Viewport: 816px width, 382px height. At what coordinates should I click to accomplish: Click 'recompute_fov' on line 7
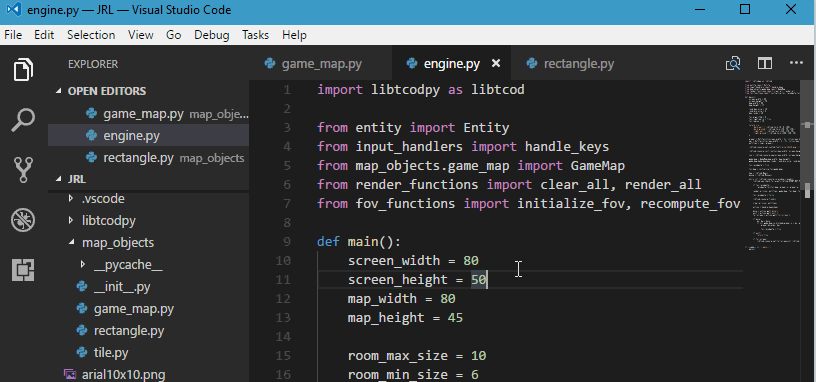(x=690, y=203)
